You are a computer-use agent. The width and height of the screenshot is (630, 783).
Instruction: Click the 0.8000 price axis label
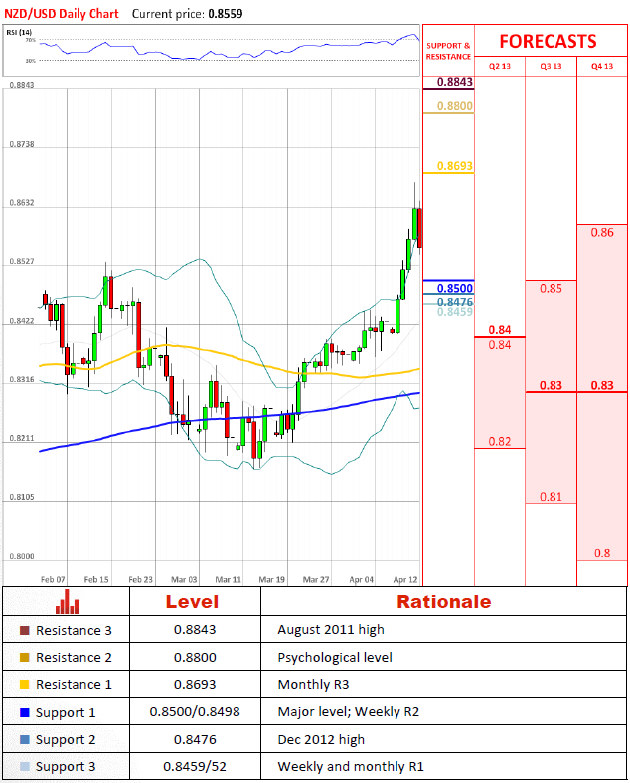[22, 556]
